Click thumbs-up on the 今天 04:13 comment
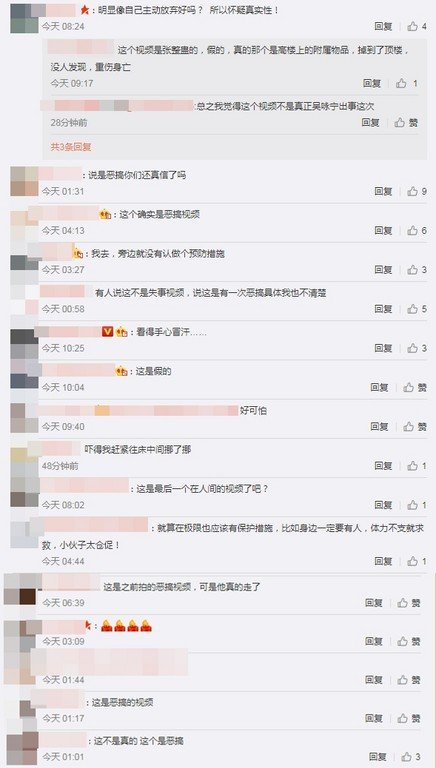 point(417,230)
